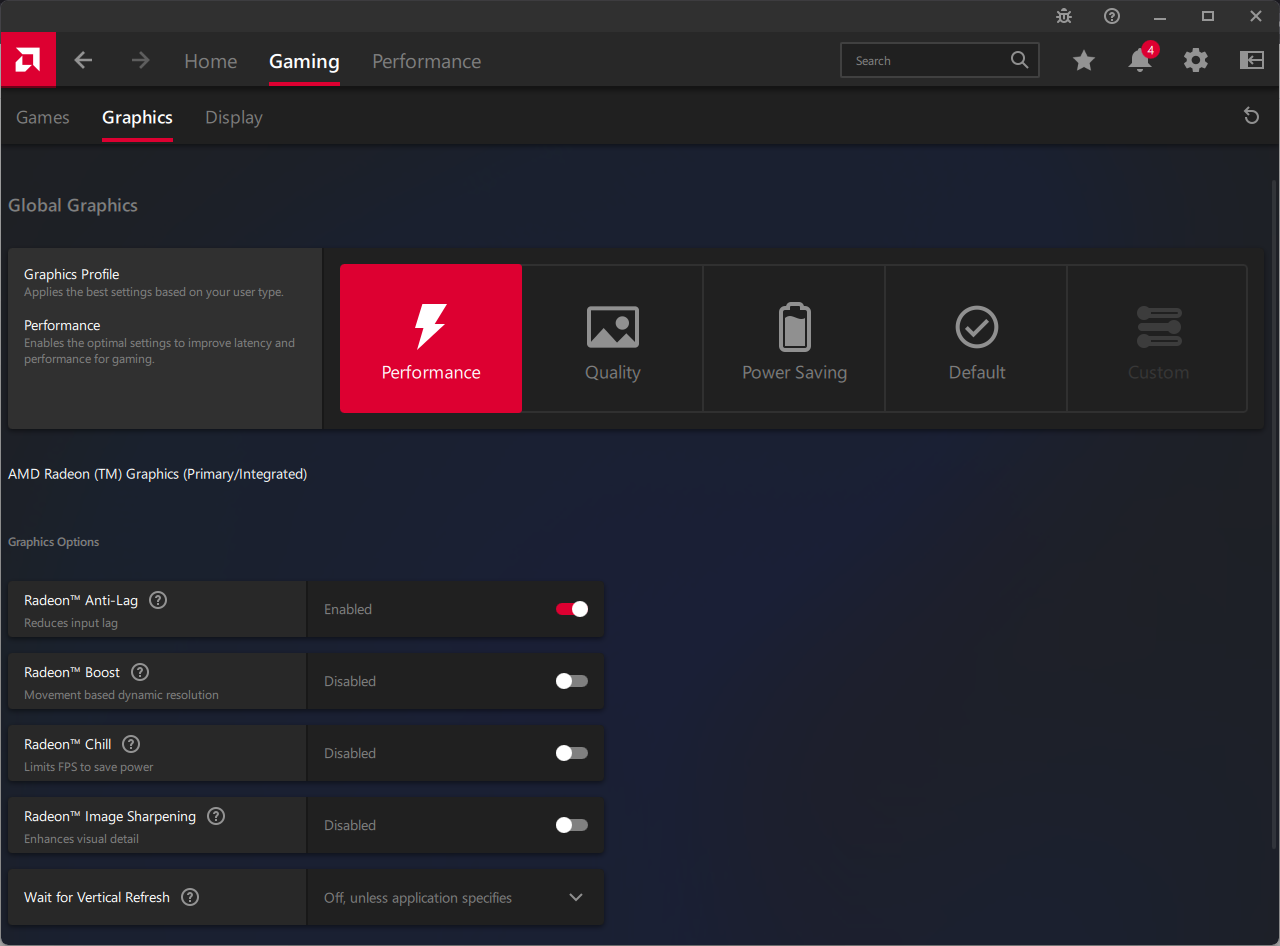Open settings gear icon
The width and height of the screenshot is (1280, 946).
click(x=1195, y=60)
